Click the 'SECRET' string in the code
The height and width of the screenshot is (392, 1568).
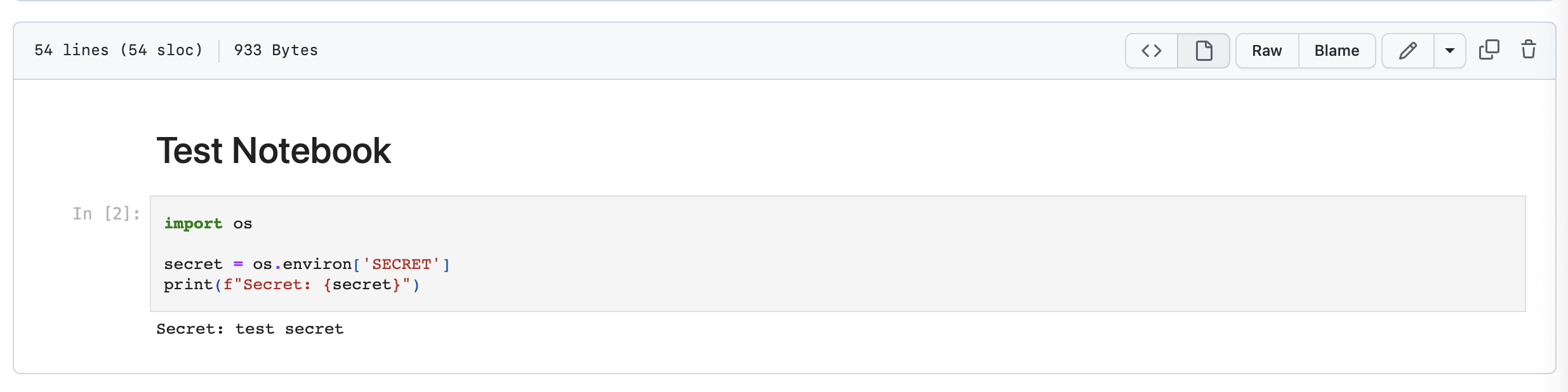click(401, 264)
